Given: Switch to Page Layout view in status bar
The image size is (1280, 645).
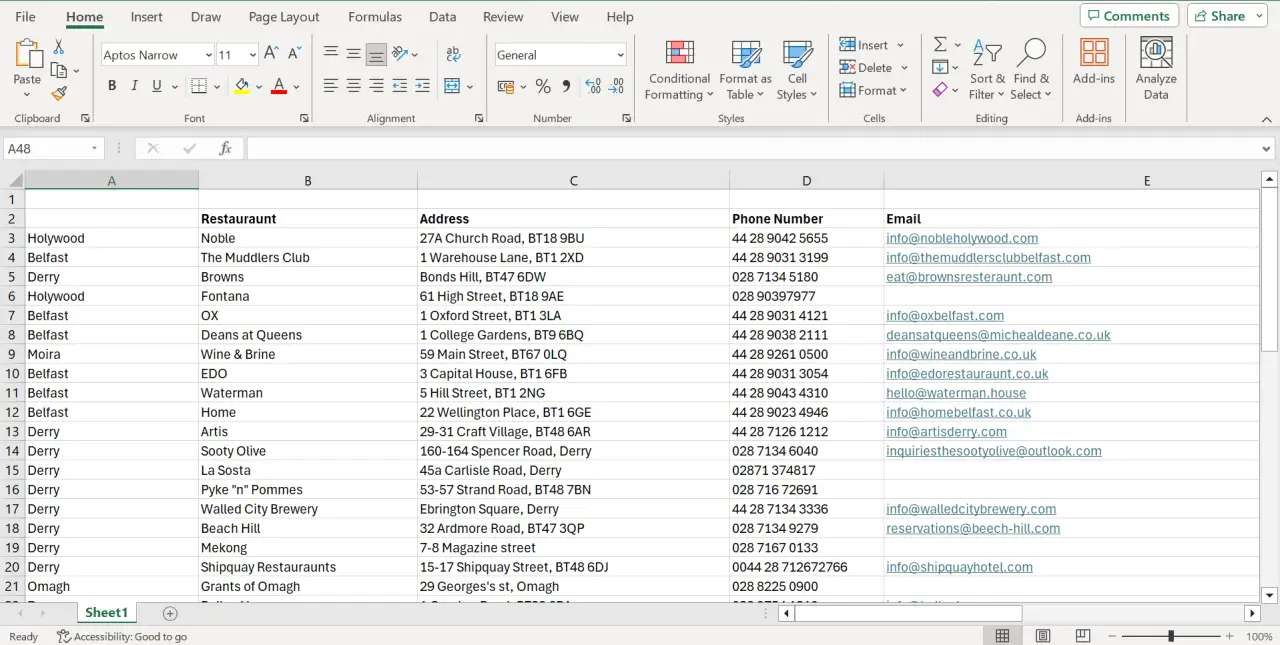Looking at the screenshot, I should click(1043, 636).
